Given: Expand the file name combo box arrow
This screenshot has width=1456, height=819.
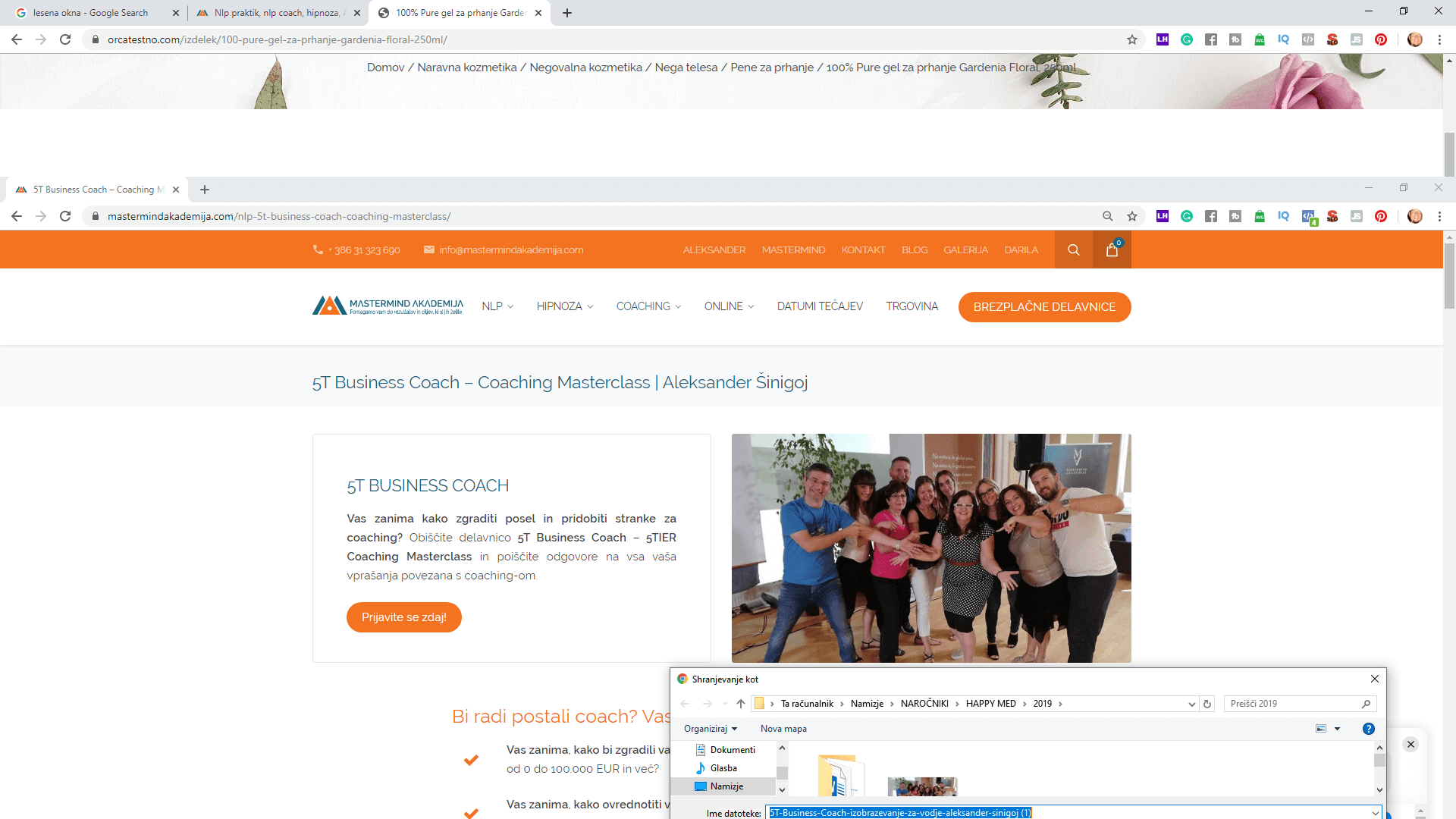Looking at the screenshot, I should pyautogui.click(x=1375, y=813).
